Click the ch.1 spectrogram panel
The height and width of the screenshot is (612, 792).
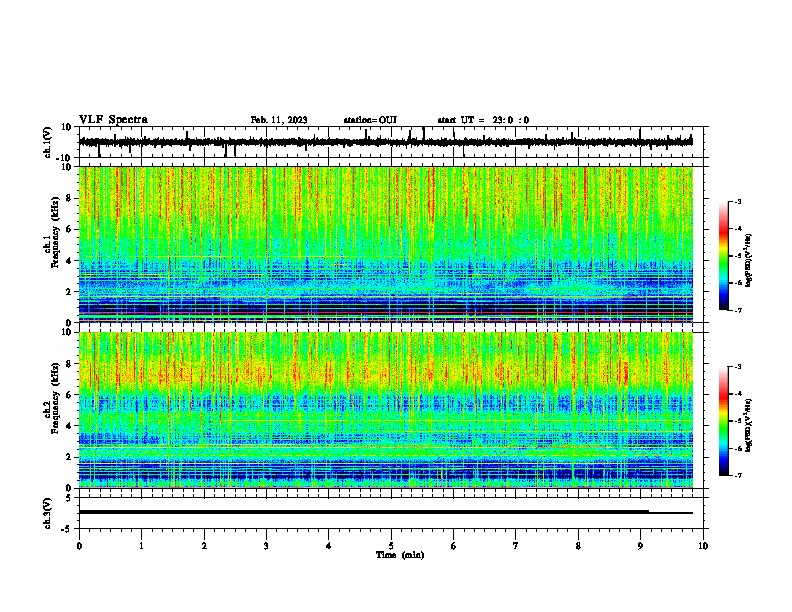[x=385, y=244]
